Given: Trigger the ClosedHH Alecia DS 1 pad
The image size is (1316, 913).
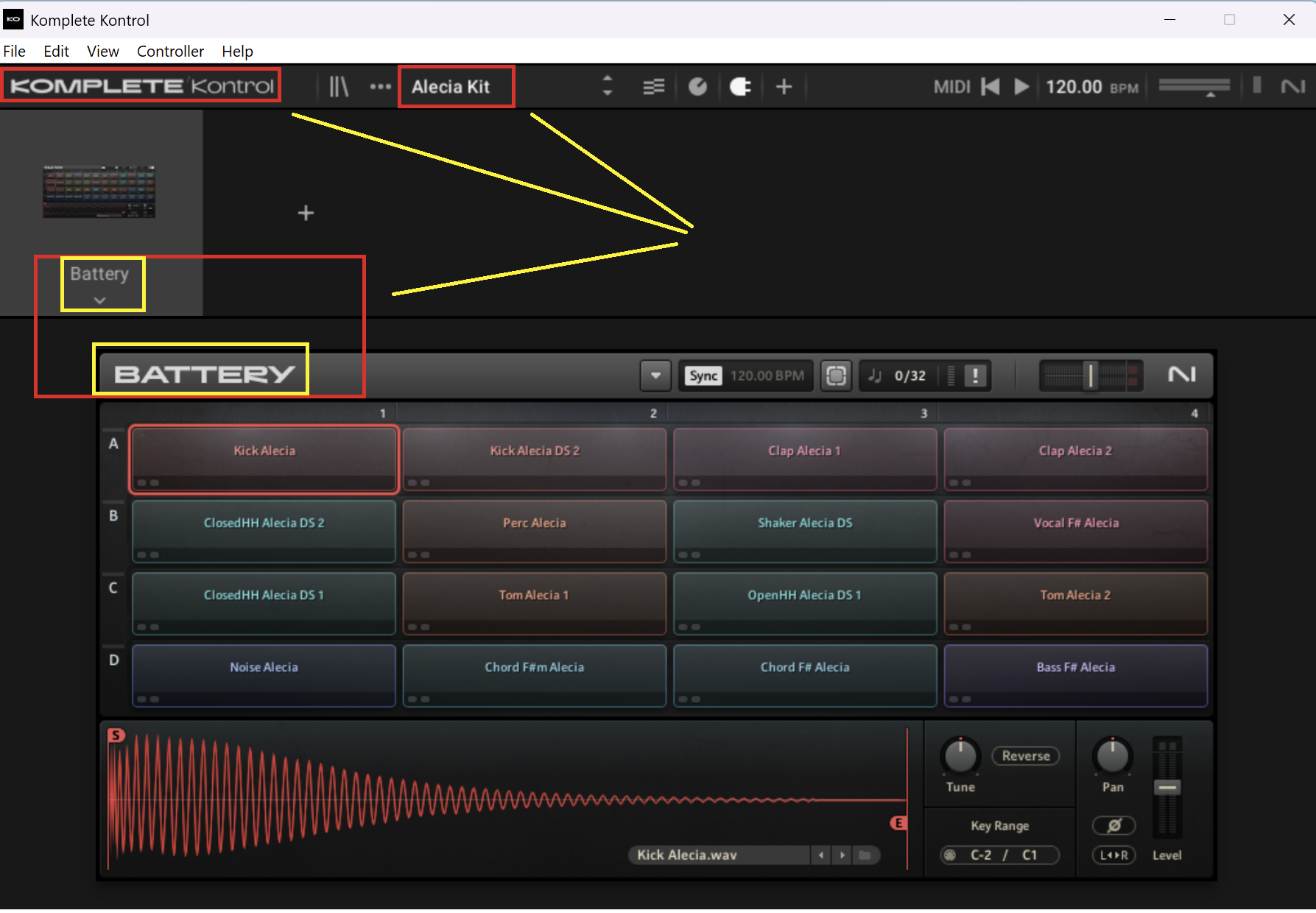Looking at the screenshot, I should click(x=264, y=603).
